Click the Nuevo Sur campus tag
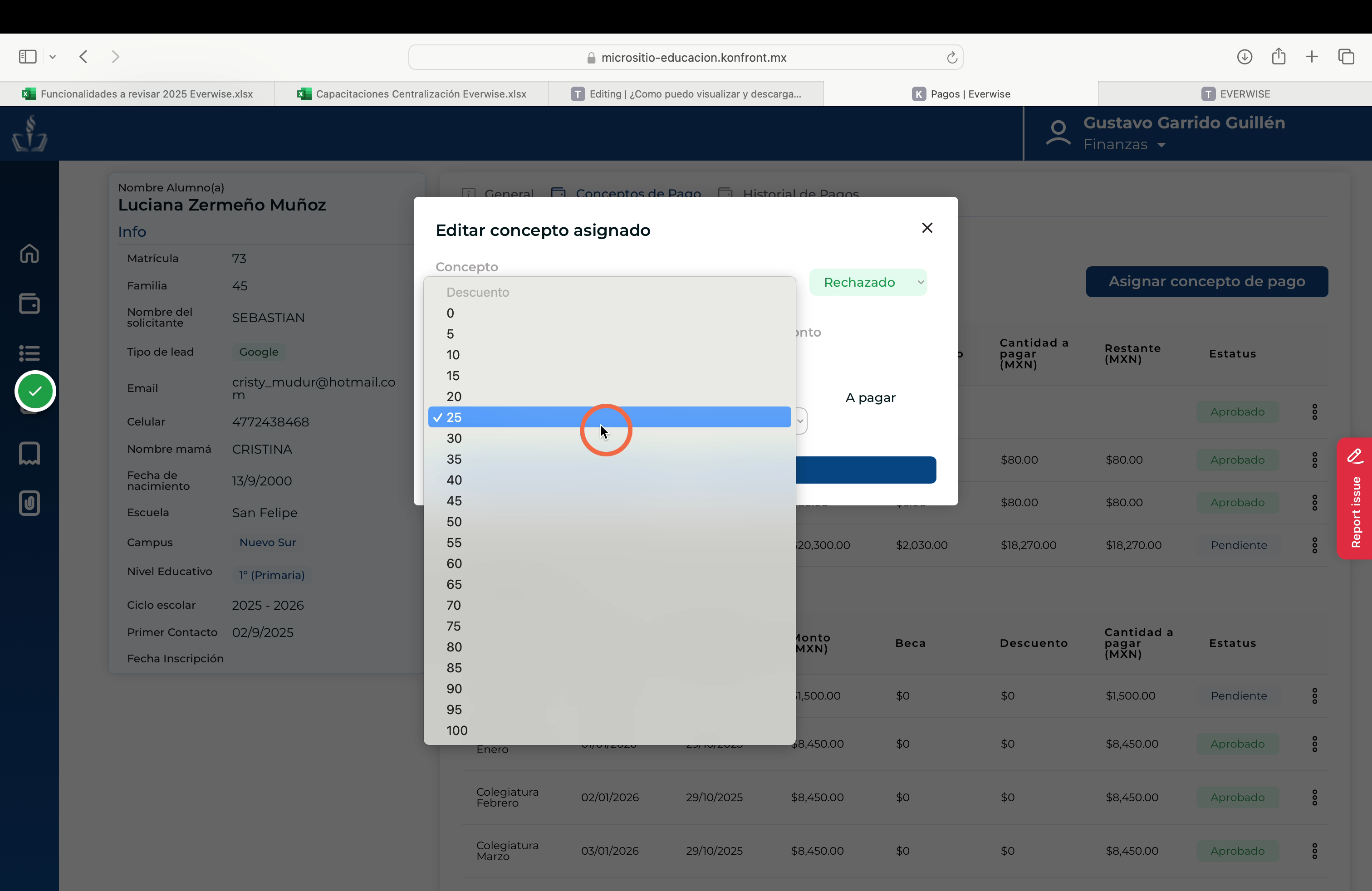The image size is (1372, 891). [268, 542]
